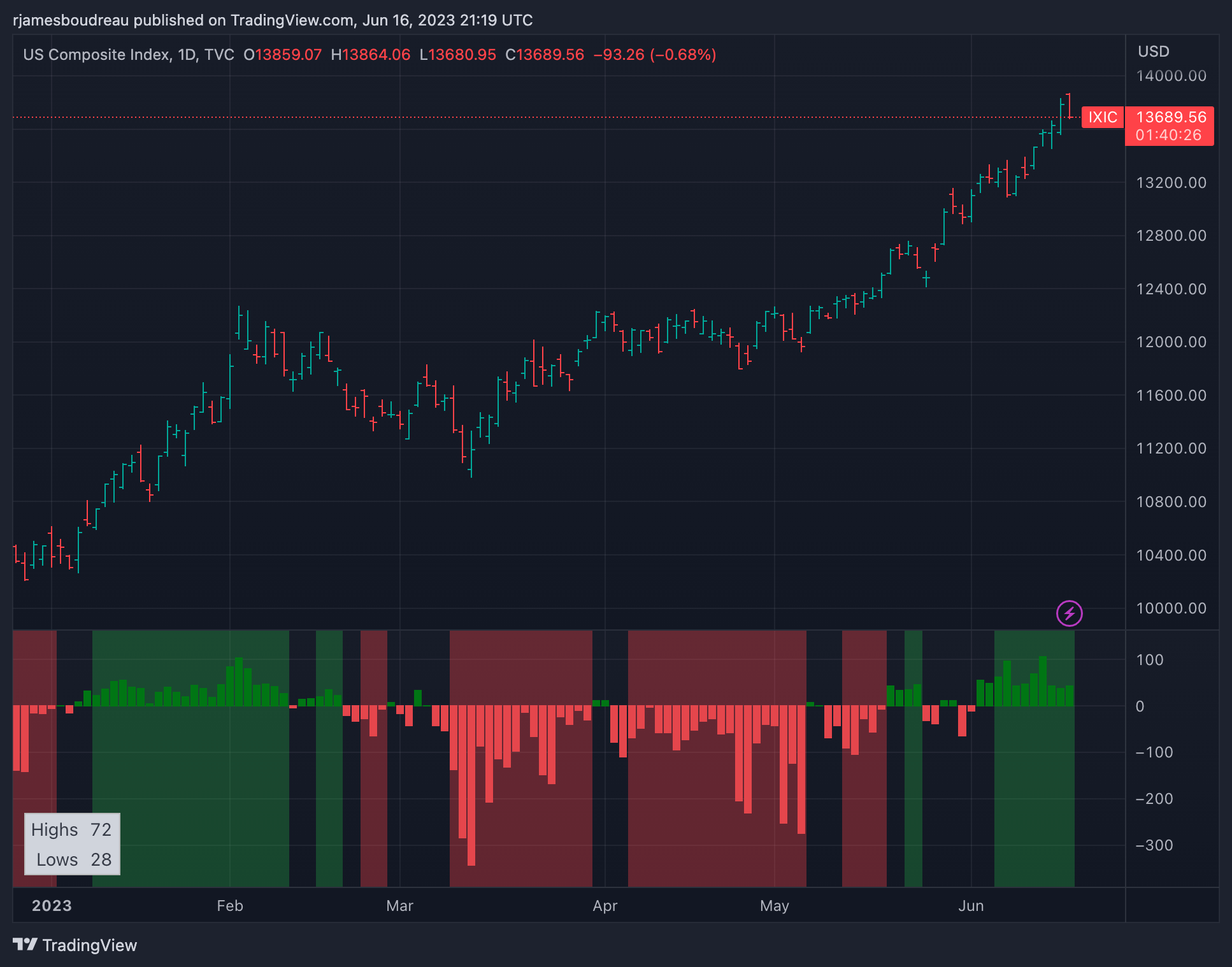Select the Apr marker on time axis
This screenshot has height=967, width=1232.
coord(605,905)
